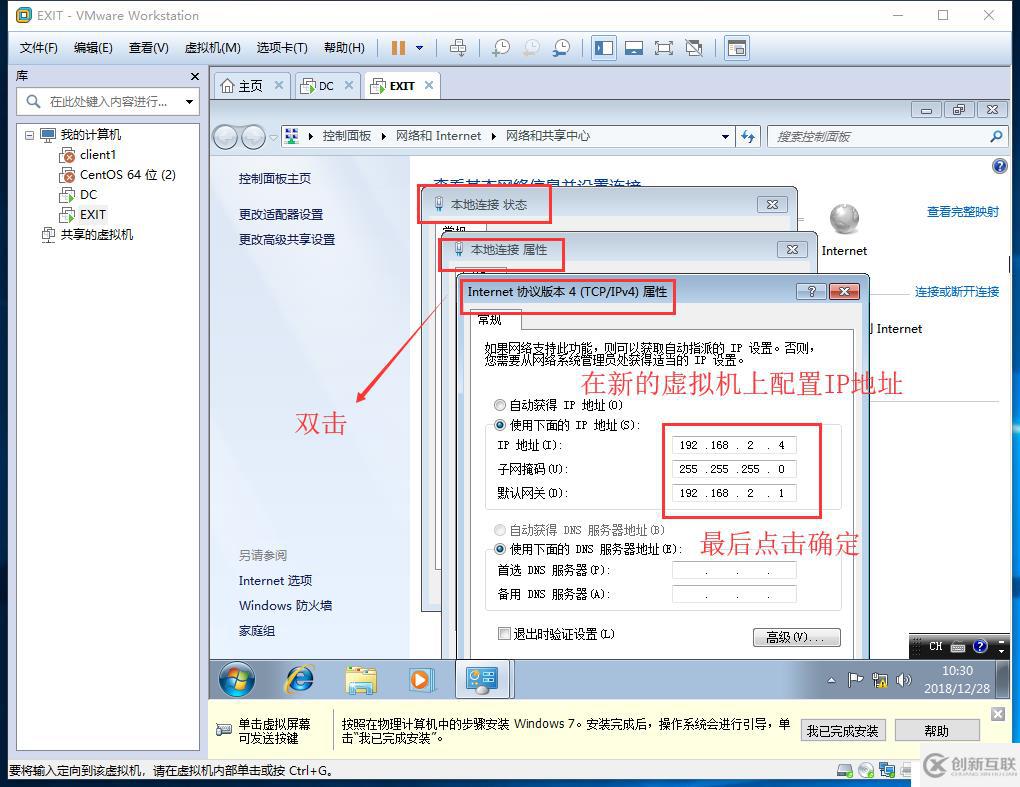Enable 退出时验证设置 checkbox

pos(503,634)
